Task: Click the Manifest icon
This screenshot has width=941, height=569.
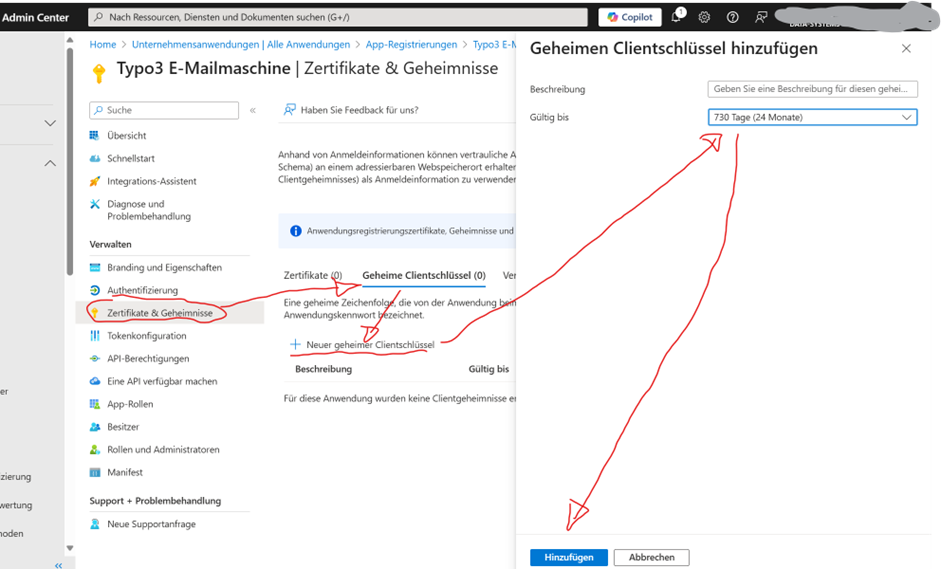Action: pos(94,472)
